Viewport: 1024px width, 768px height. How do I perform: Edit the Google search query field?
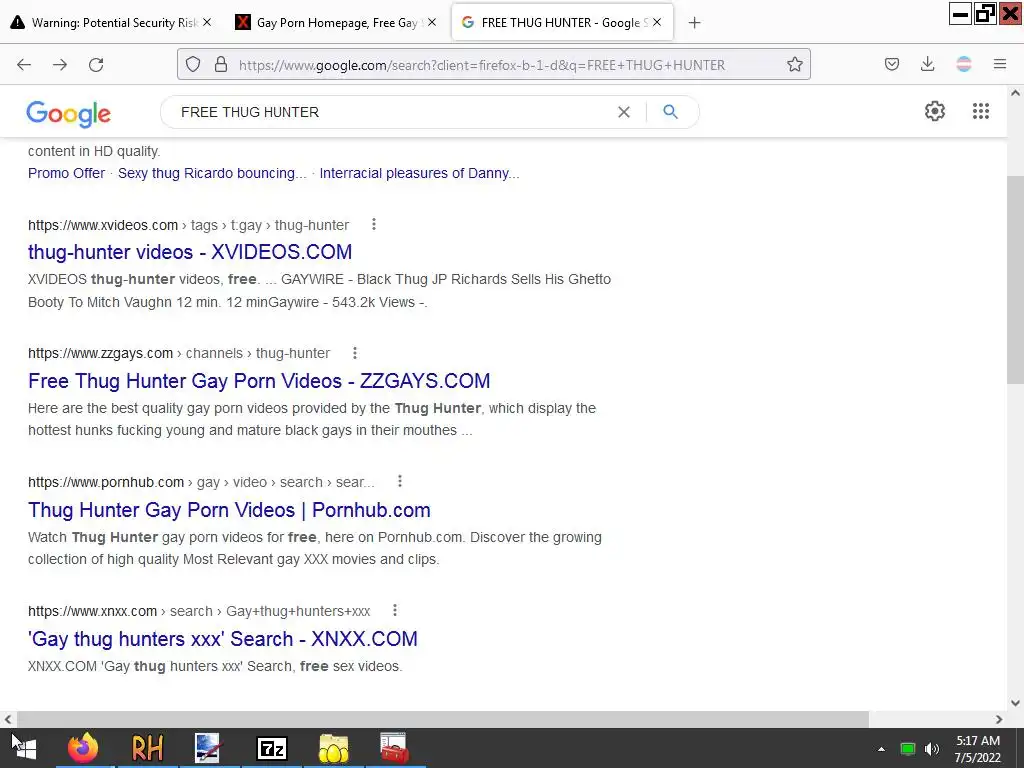(x=392, y=112)
